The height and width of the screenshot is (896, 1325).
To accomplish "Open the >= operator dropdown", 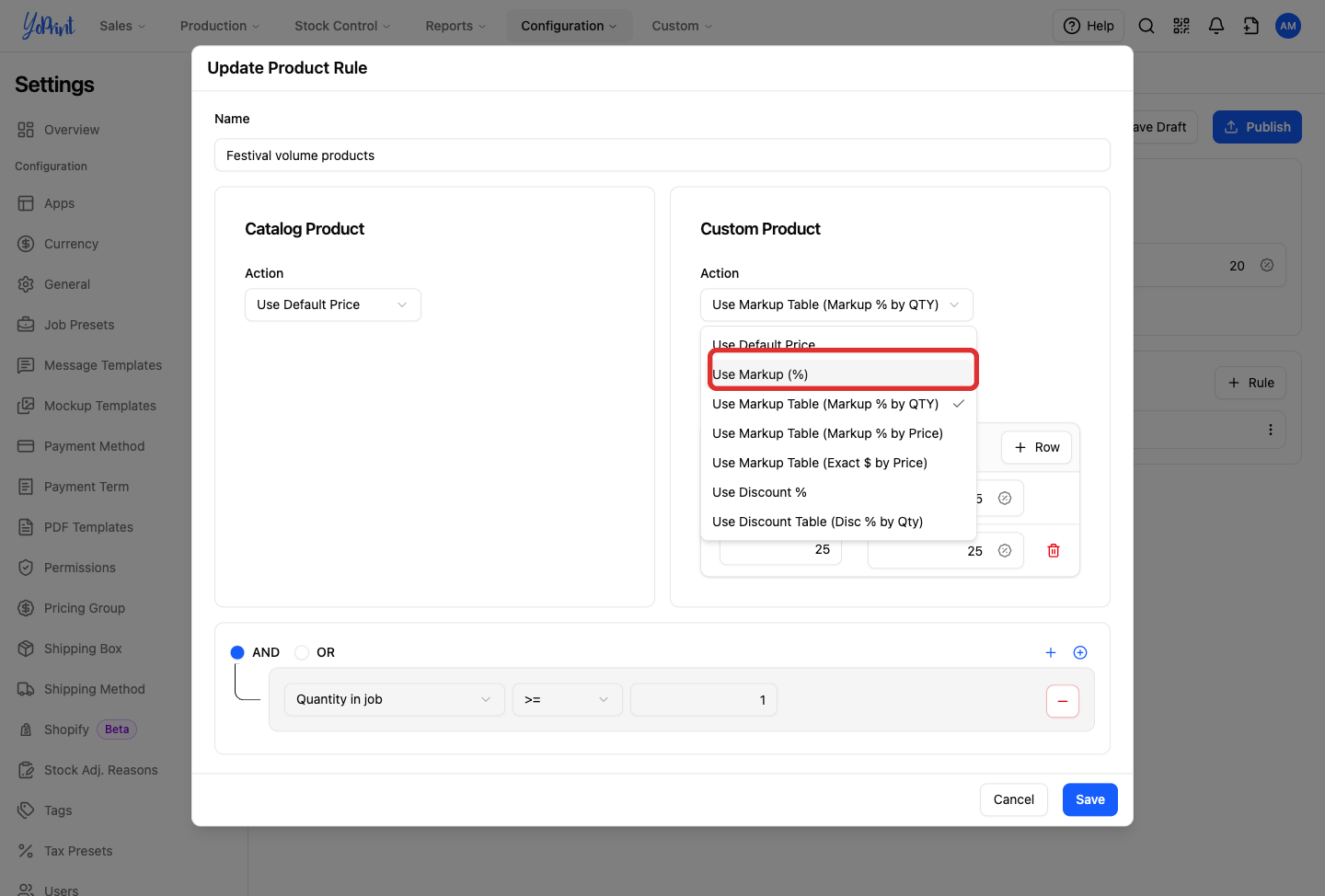I will (567, 699).
